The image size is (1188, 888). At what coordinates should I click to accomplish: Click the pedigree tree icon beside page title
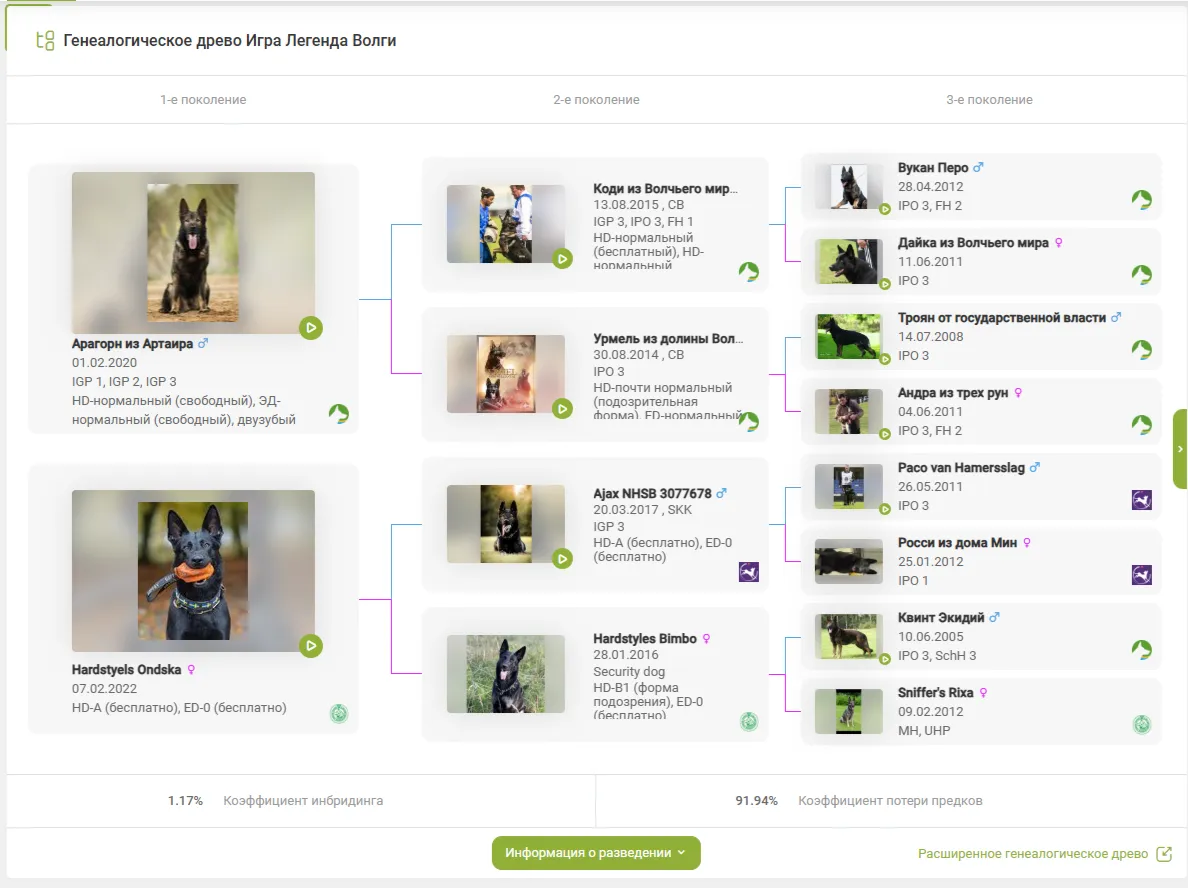[x=45, y=41]
